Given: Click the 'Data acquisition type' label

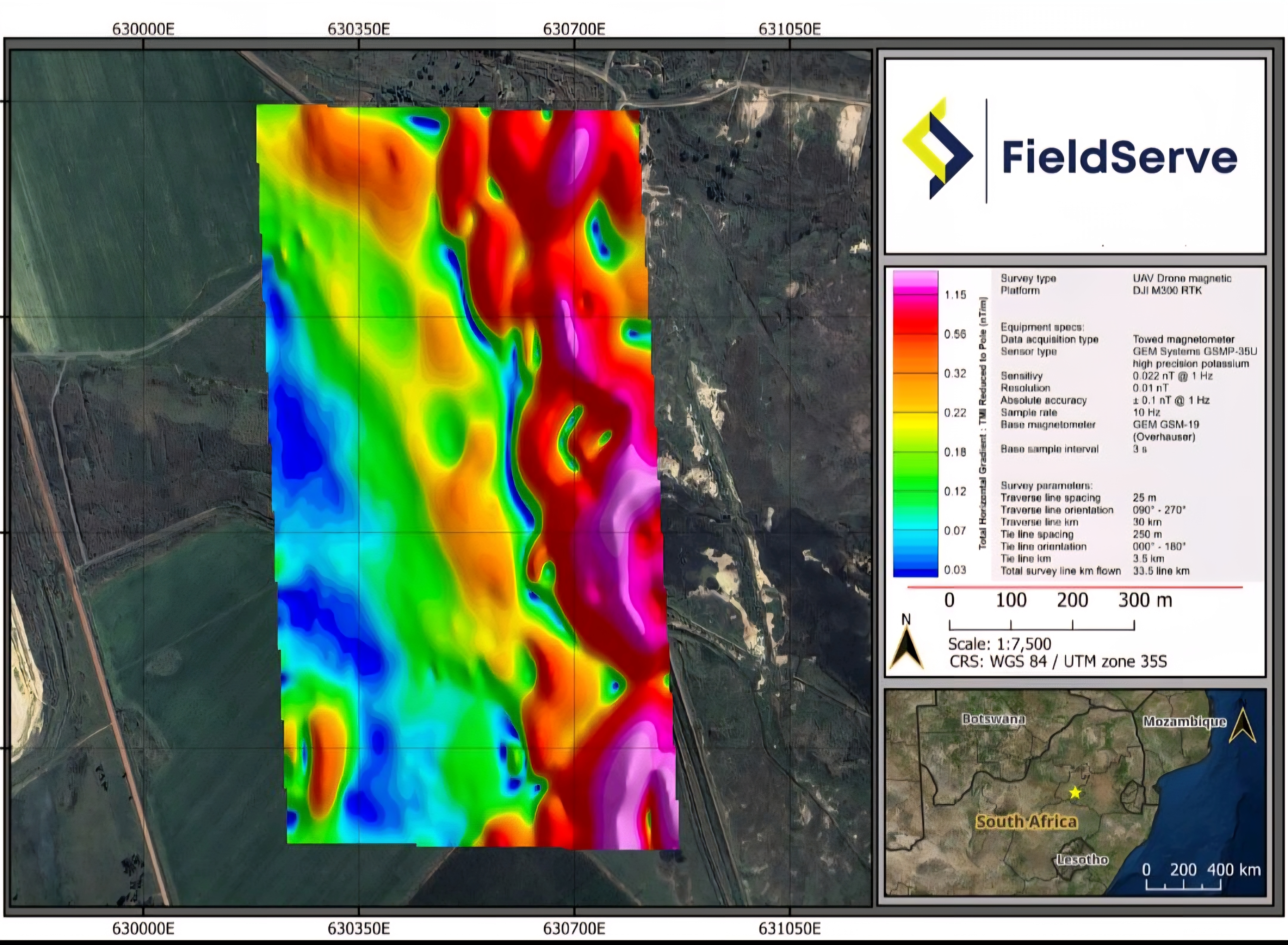Looking at the screenshot, I should [x=1049, y=339].
